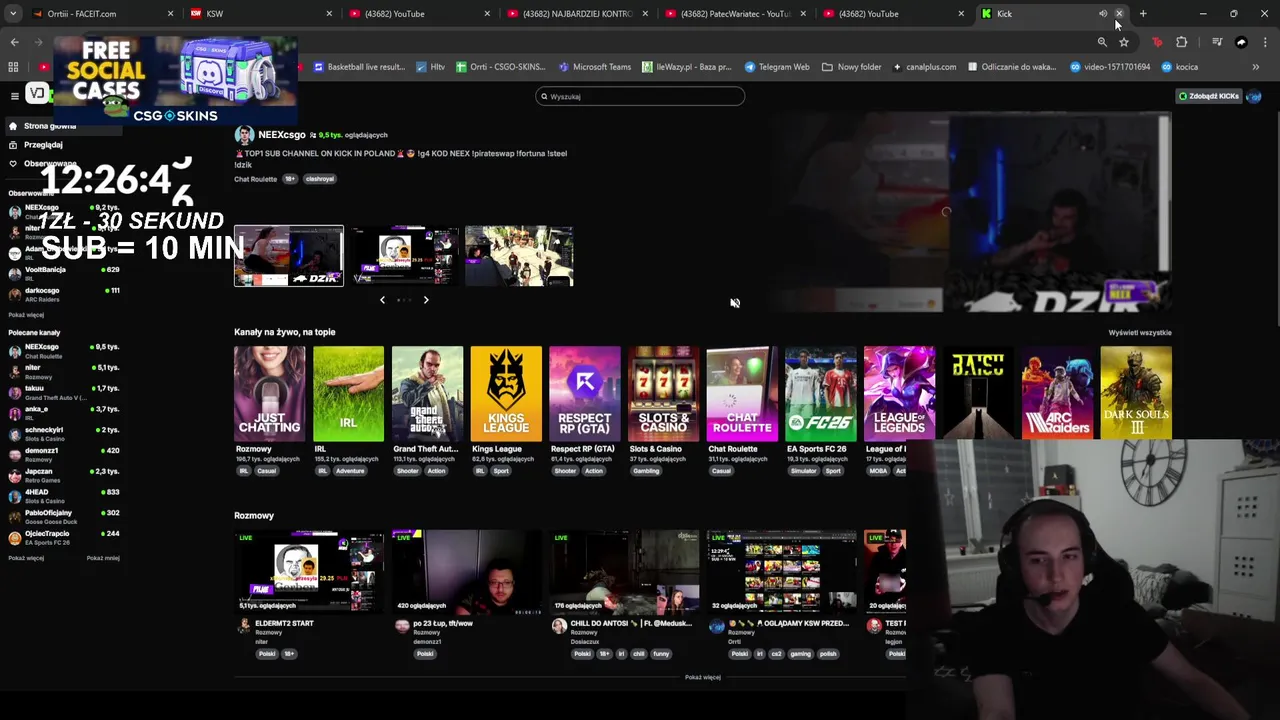Open the IRL category card

click(348, 394)
